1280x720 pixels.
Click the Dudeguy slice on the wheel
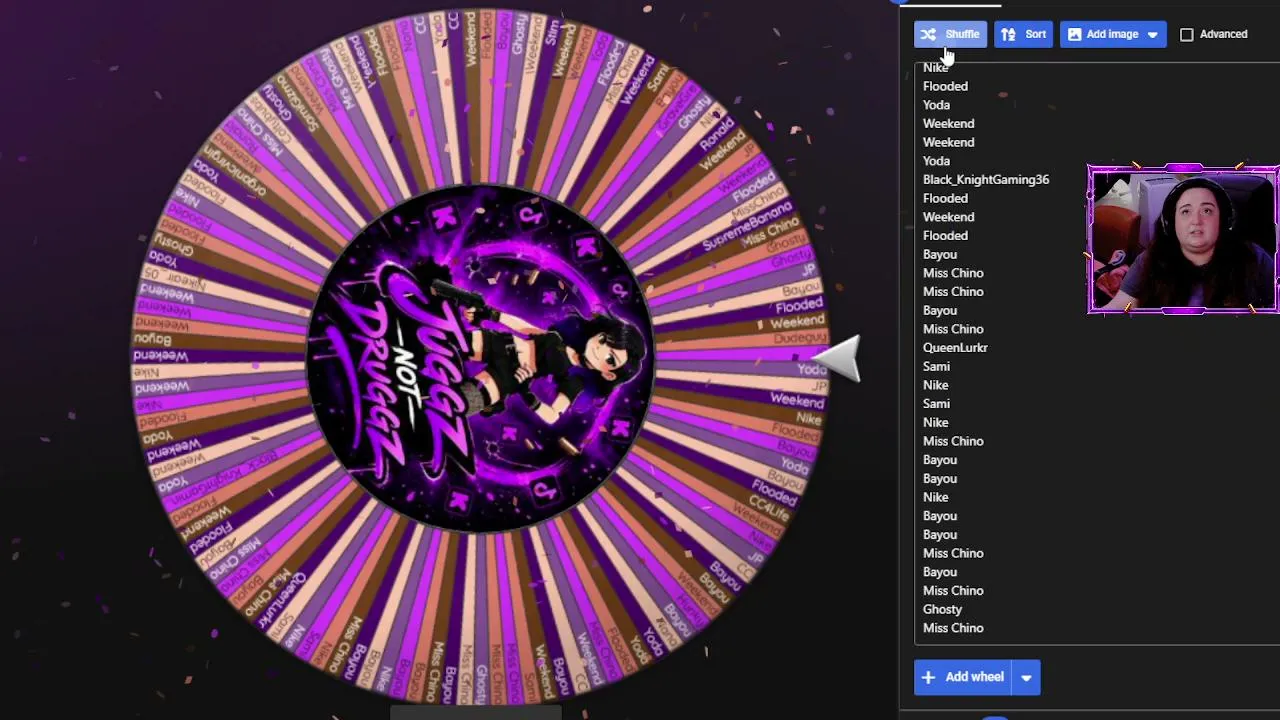[x=800, y=339]
